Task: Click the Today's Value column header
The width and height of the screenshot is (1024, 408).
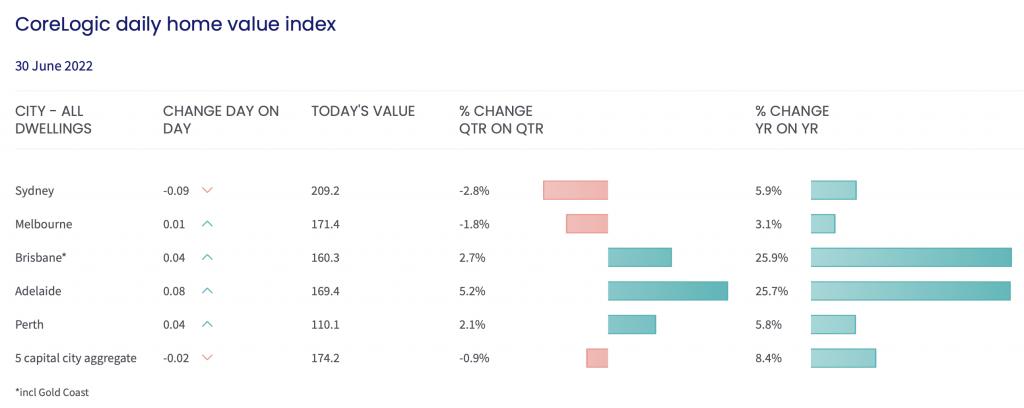Action: click(363, 111)
